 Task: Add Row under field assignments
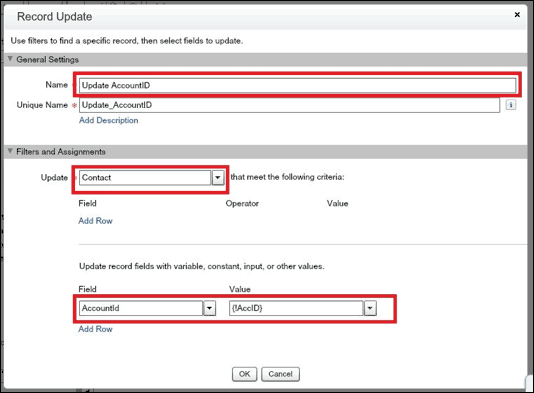[95, 329]
